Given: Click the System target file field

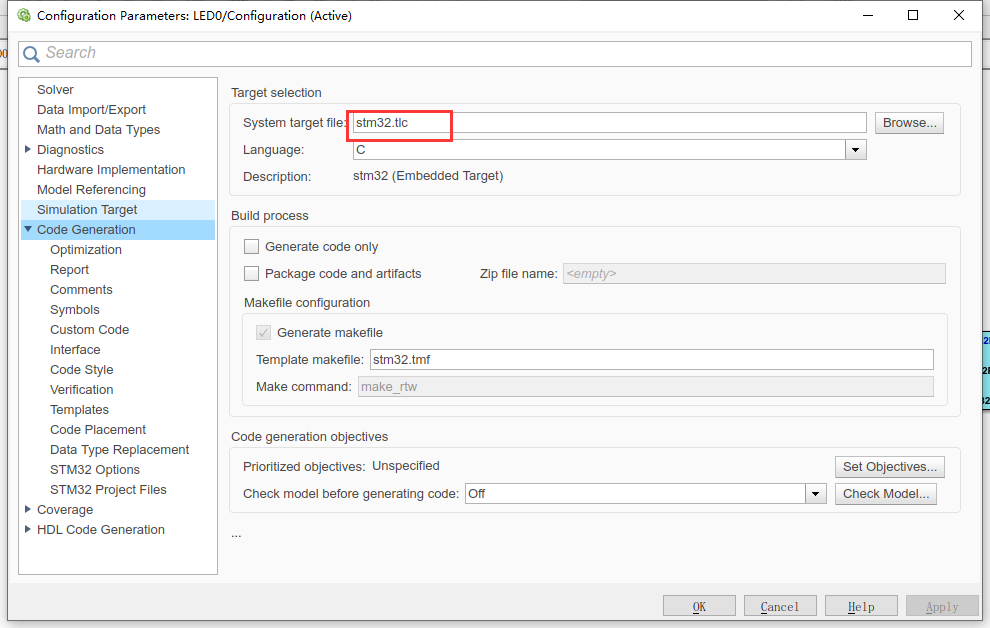Looking at the screenshot, I should 609,123.
